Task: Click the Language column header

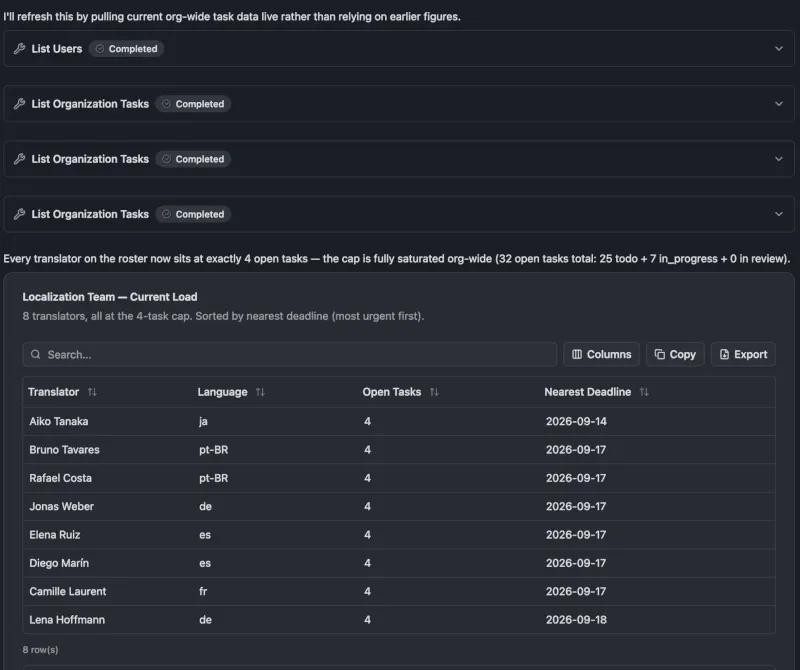Action: [x=222, y=392]
